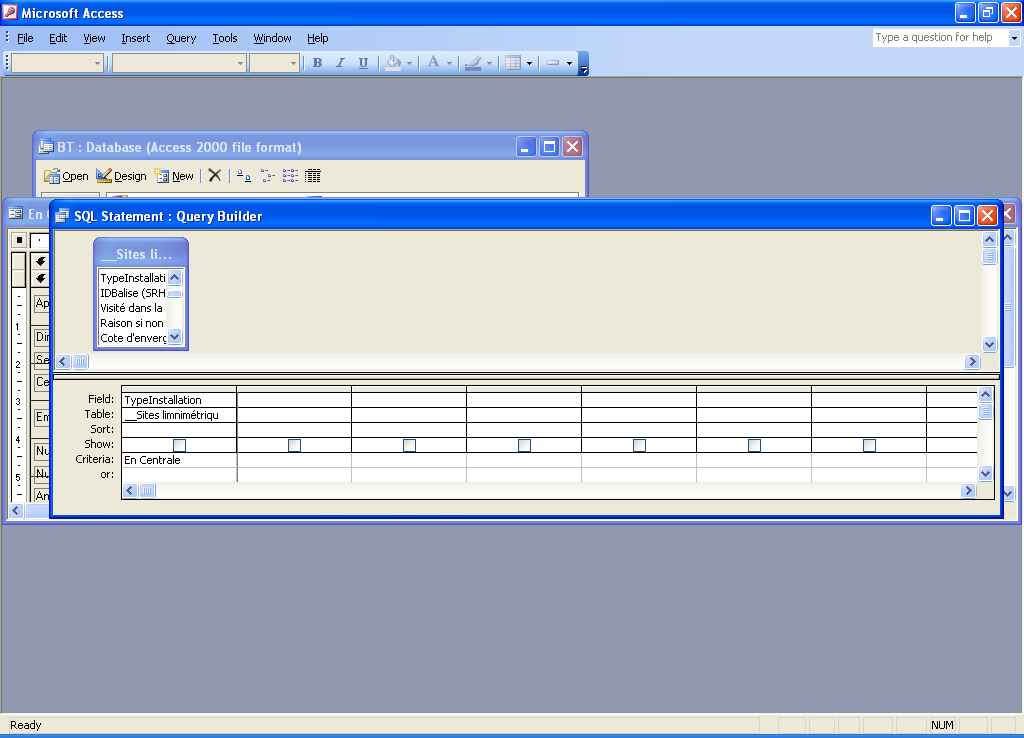1024x738 pixels.
Task: Click the Delete X icon in Database window
Action: click(215, 175)
